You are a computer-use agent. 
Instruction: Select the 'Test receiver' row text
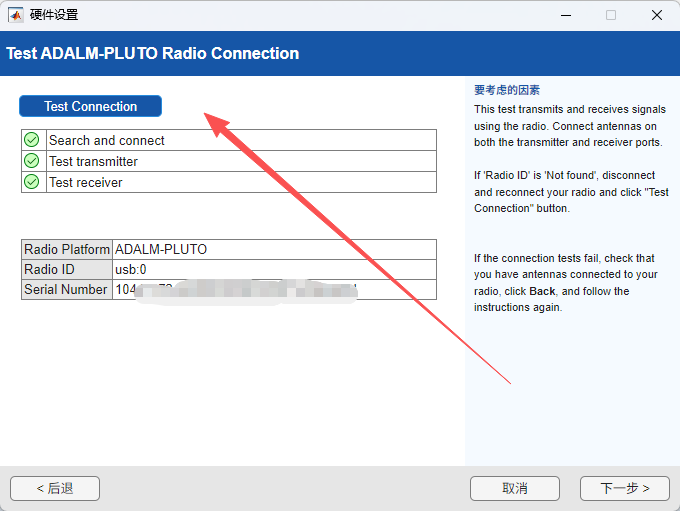pos(85,182)
